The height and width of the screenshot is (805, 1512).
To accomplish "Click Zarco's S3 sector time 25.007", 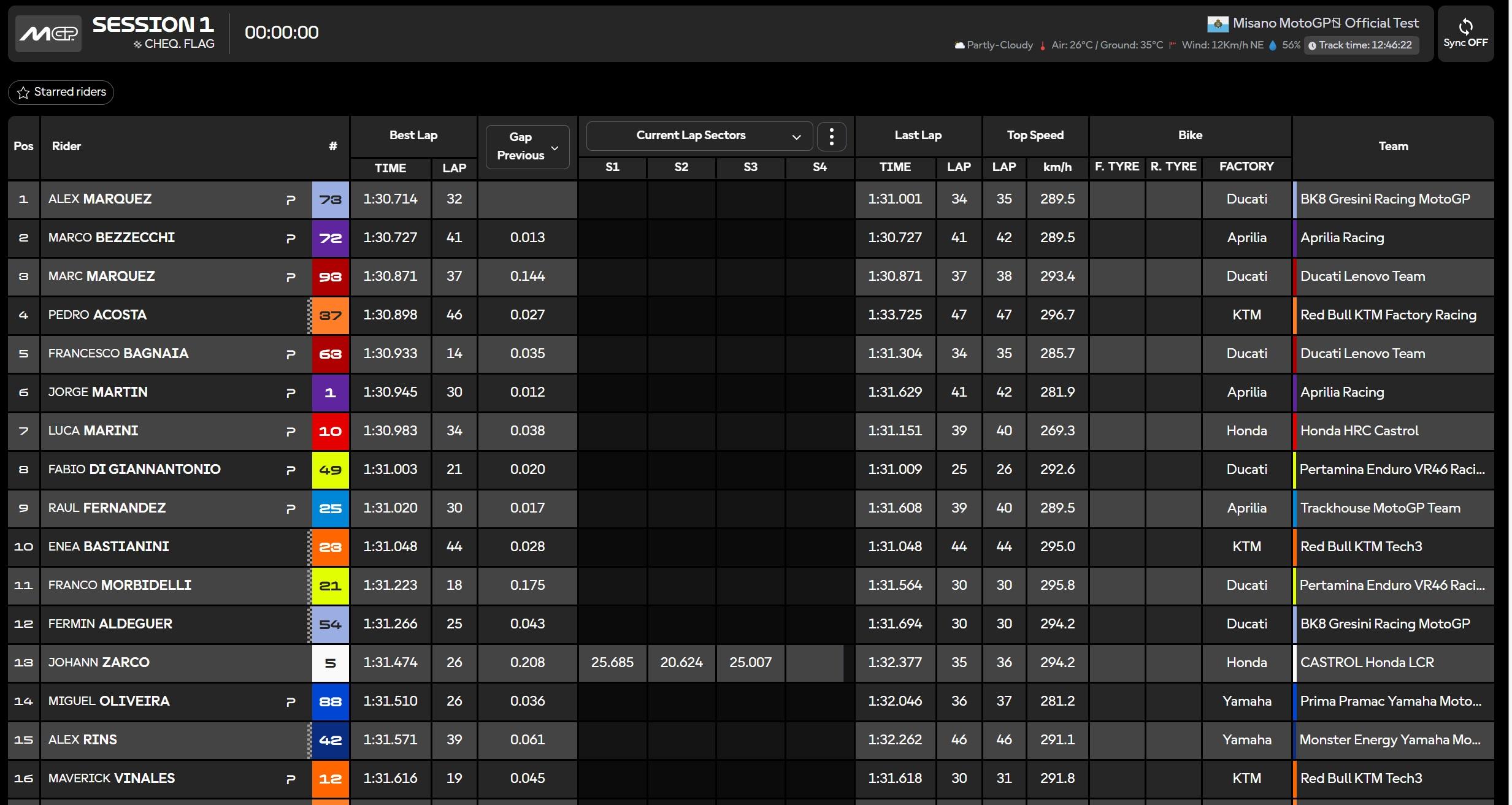I will click(750, 663).
